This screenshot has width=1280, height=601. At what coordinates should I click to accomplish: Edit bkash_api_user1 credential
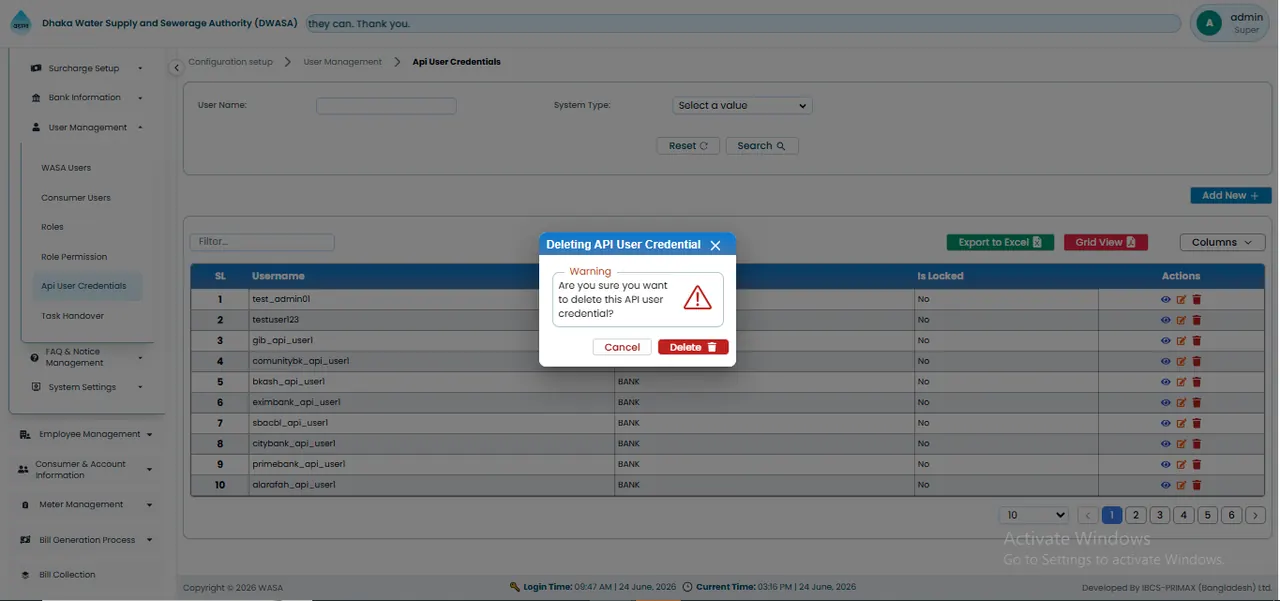click(1181, 382)
